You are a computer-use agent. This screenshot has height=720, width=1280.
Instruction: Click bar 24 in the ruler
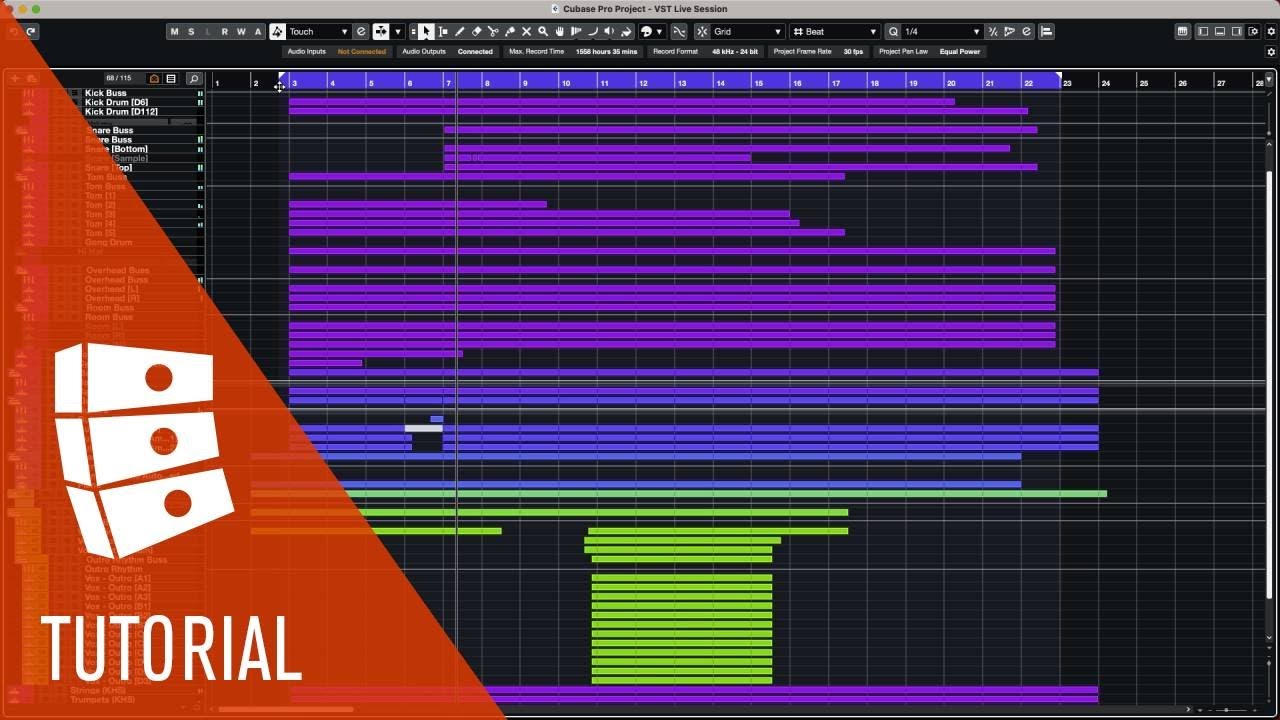(x=1106, y=83)
